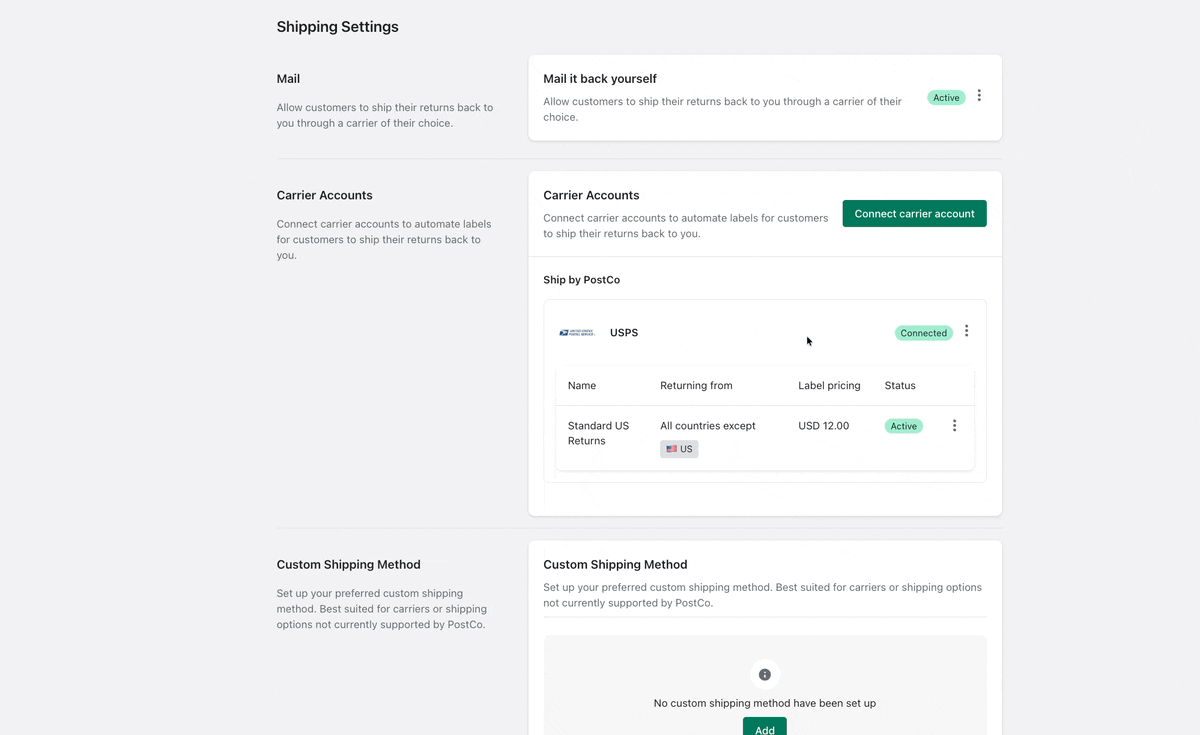Click the Connected status badge for USPS

point(923,333)
